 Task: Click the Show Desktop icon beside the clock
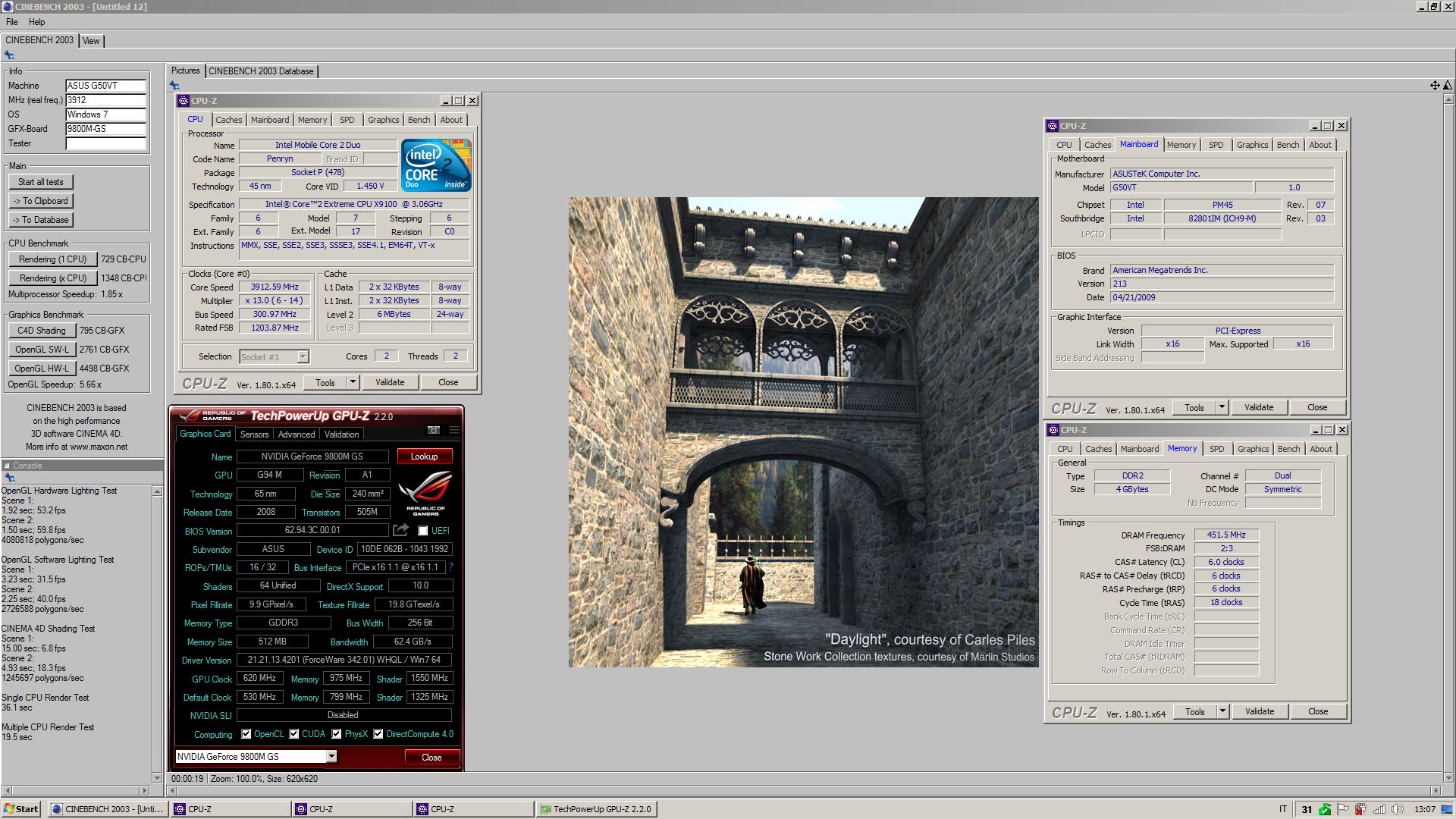point(1448,809)
